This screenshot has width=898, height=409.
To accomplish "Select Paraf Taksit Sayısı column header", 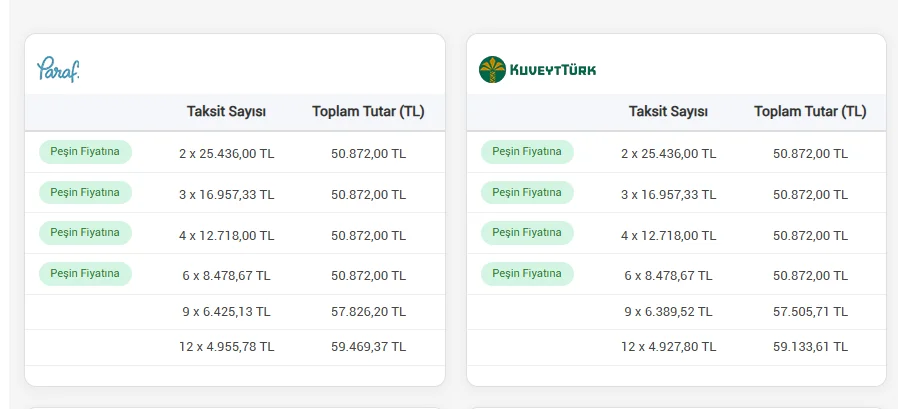I will point(226,112).
